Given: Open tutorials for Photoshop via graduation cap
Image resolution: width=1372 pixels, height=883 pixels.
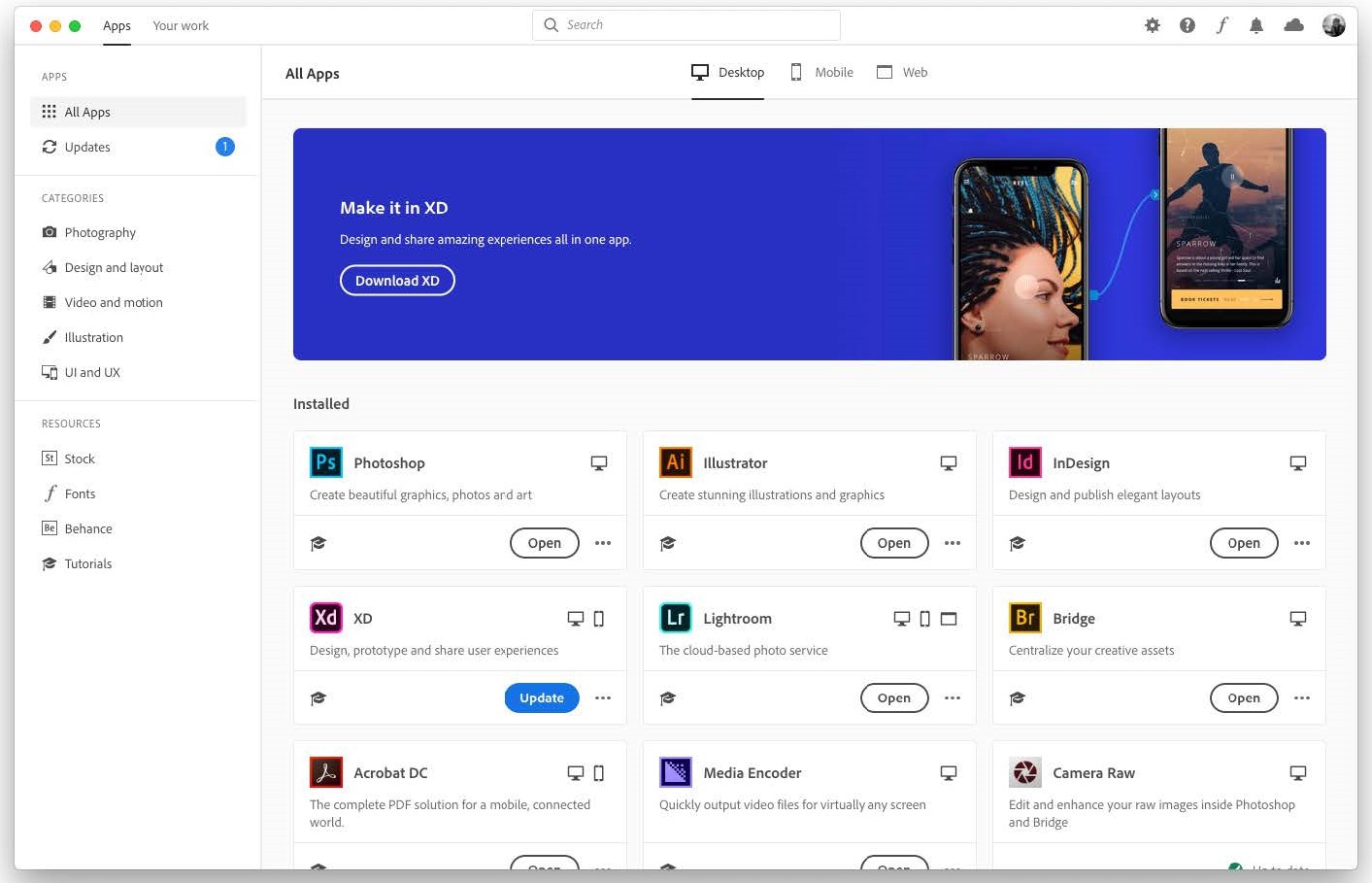Looking at the screenshot, I should 318,543.
